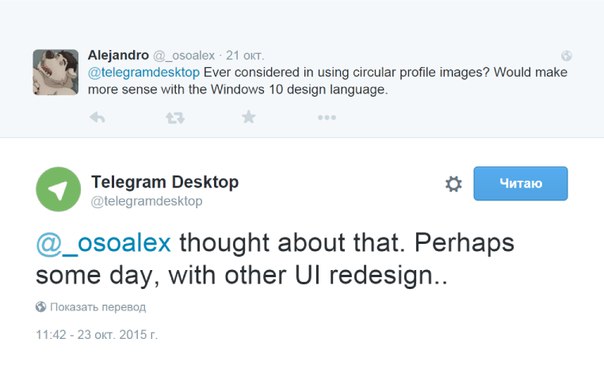Click the Telegram Desktop account name
Screen dimensions: 604x392
coord(165,182)
